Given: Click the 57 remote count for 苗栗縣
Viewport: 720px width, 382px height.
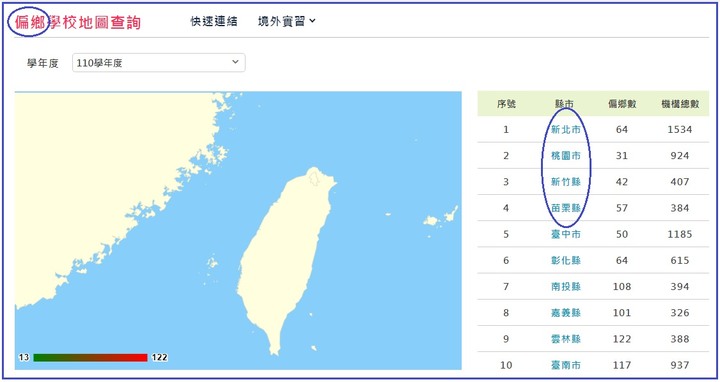Looking at the screenshot, I should 622,208.
